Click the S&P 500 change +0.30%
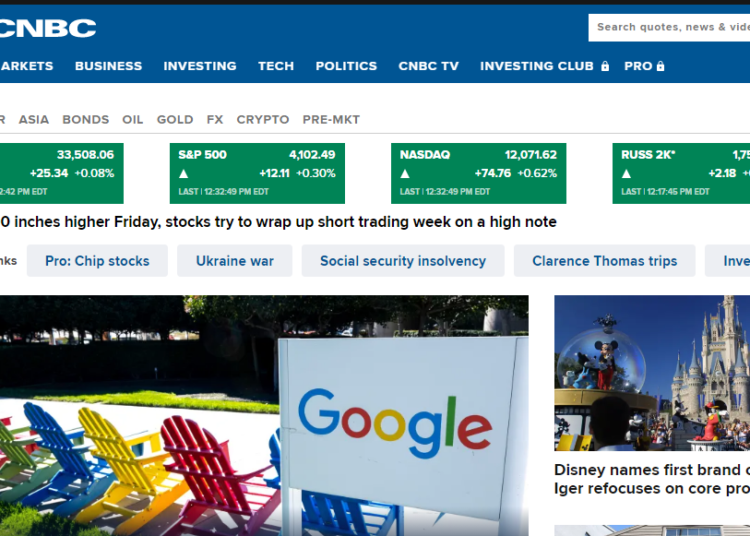750x536 pixels. click(x=316, y=173)
